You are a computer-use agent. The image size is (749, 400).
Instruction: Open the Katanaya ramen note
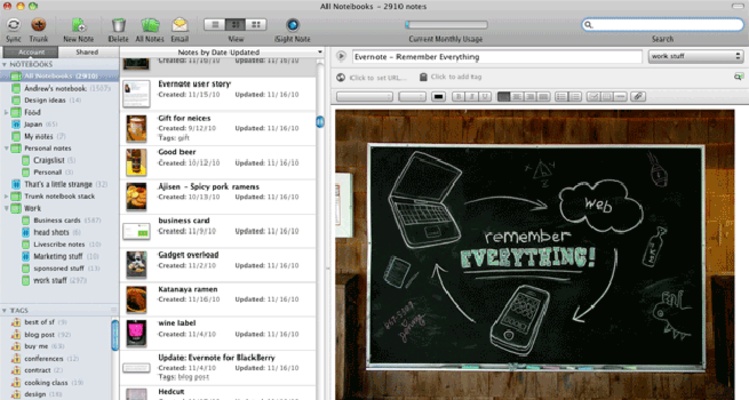tap(218, 299)
